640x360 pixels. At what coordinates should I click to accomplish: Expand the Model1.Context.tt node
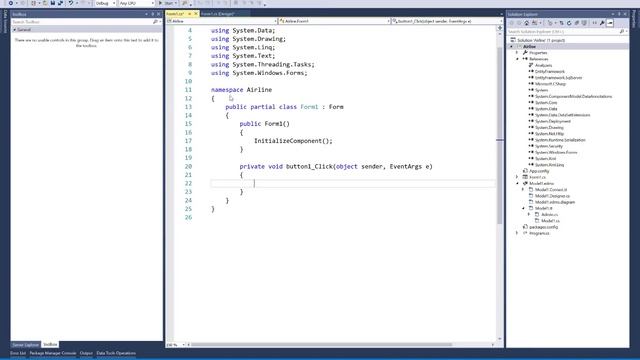click(523, 189)
